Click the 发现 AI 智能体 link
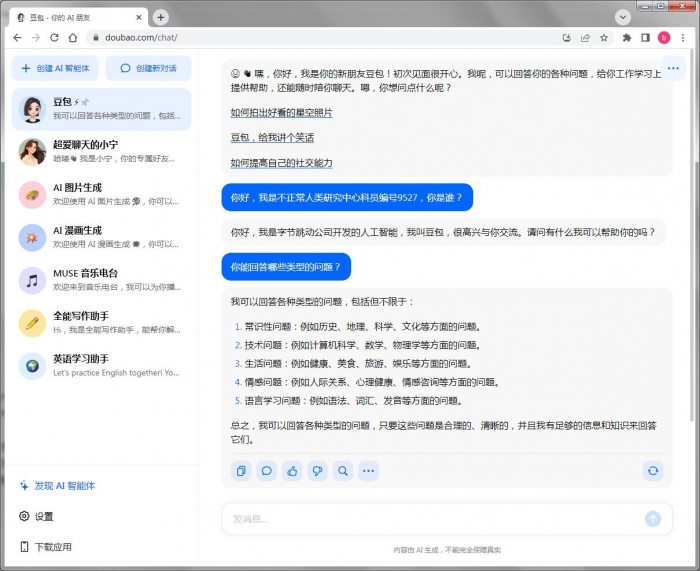 58,486
